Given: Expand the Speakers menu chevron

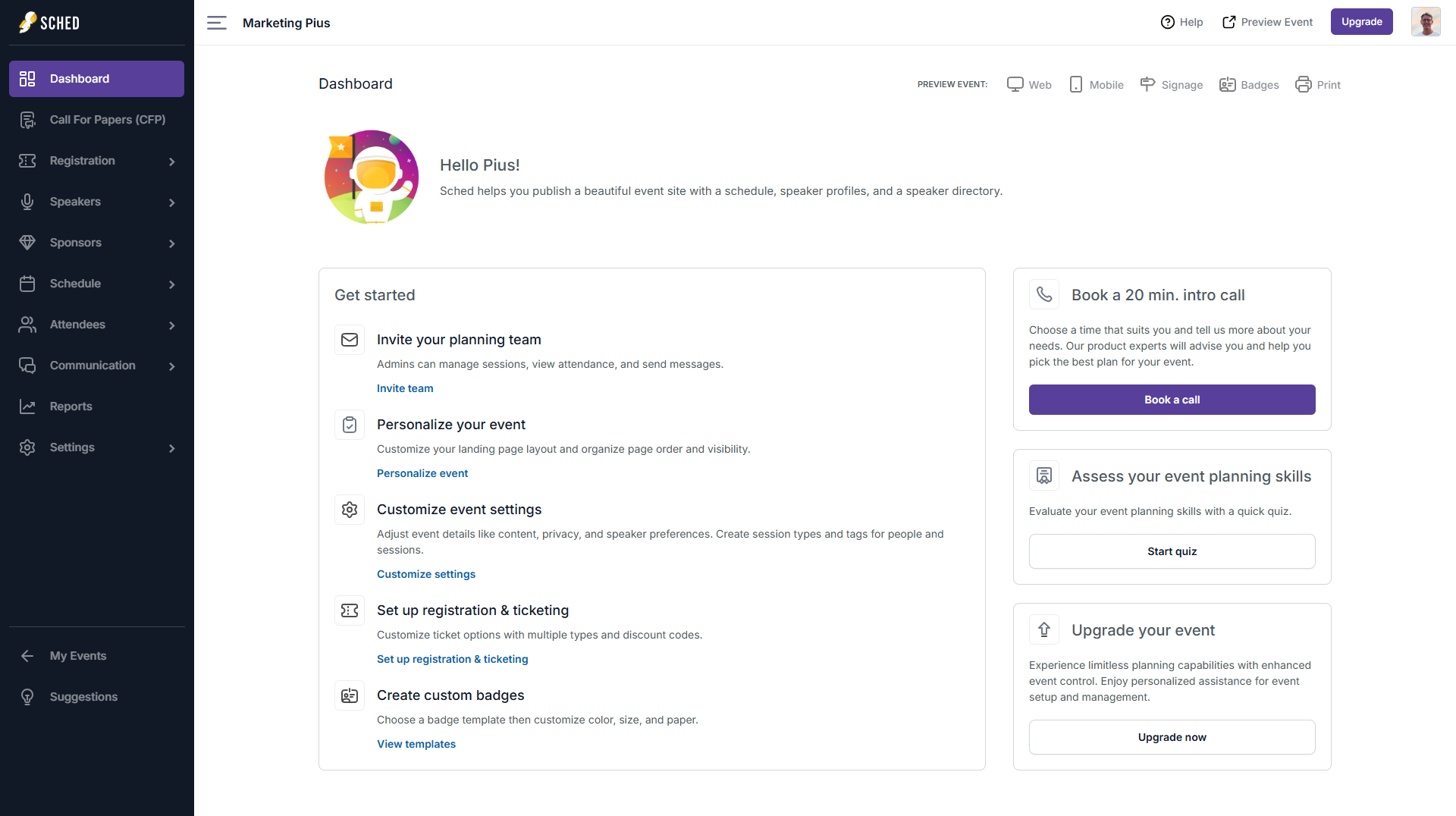Looking at the screenshot, I should pyautogui.click(x=172, y=202).
